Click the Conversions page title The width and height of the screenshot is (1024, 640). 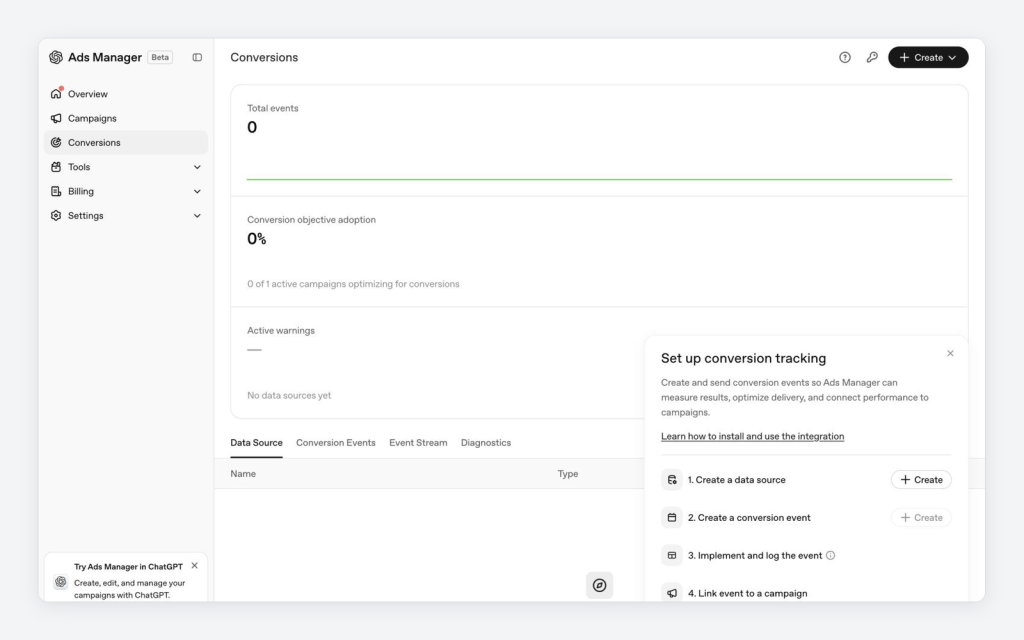(x=264, y=57)
